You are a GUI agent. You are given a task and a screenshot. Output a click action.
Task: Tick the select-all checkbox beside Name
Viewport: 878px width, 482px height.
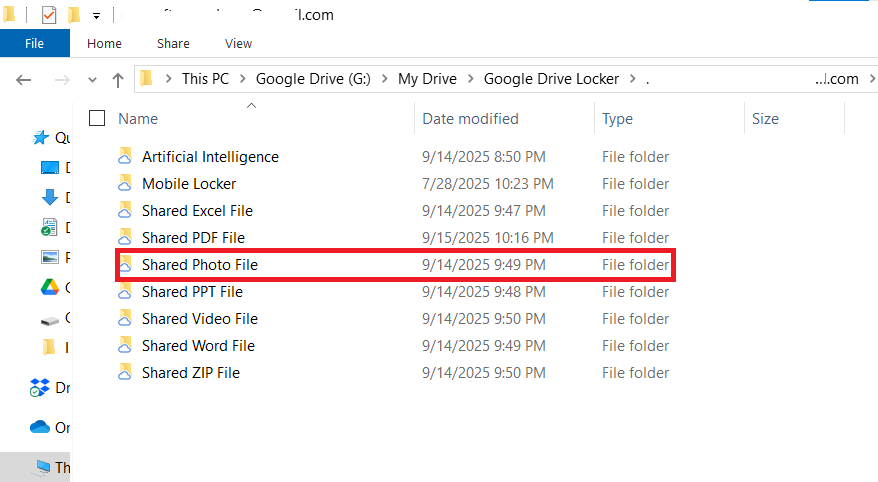pos(97,118)
